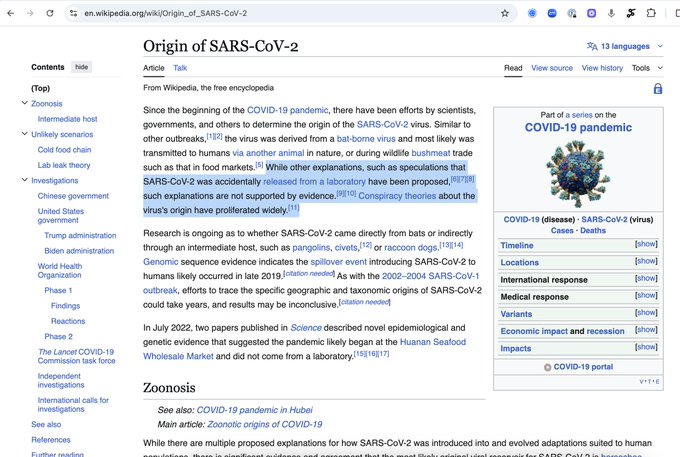Image resolution: width=680 pixels, height=457 pixels.
Task: Open the Science journal link
Action: coord(306,328)
